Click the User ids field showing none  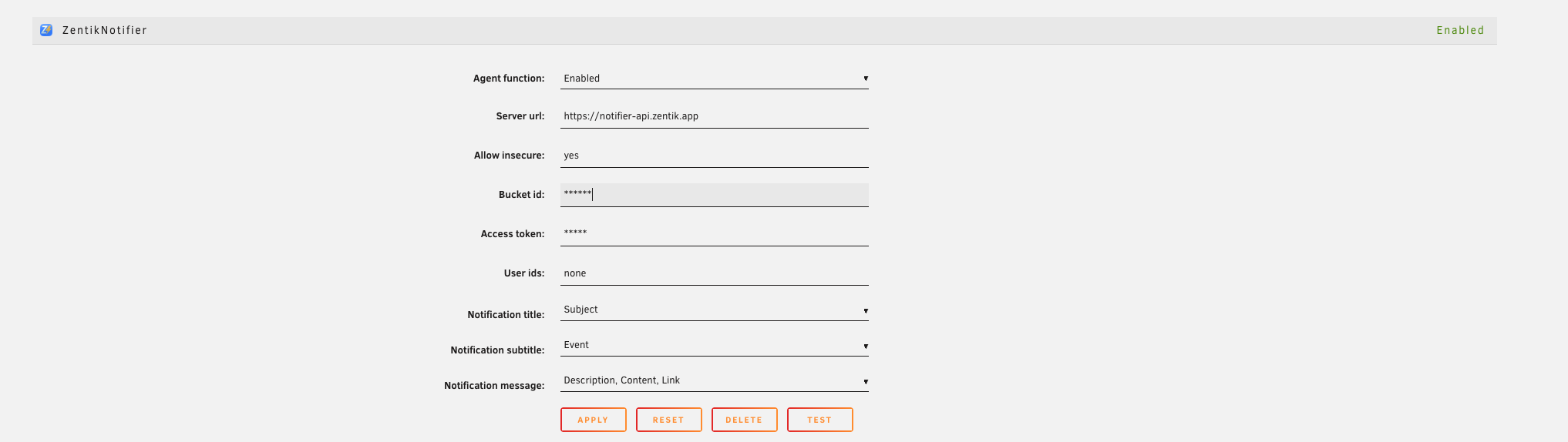tap(714, 273)
